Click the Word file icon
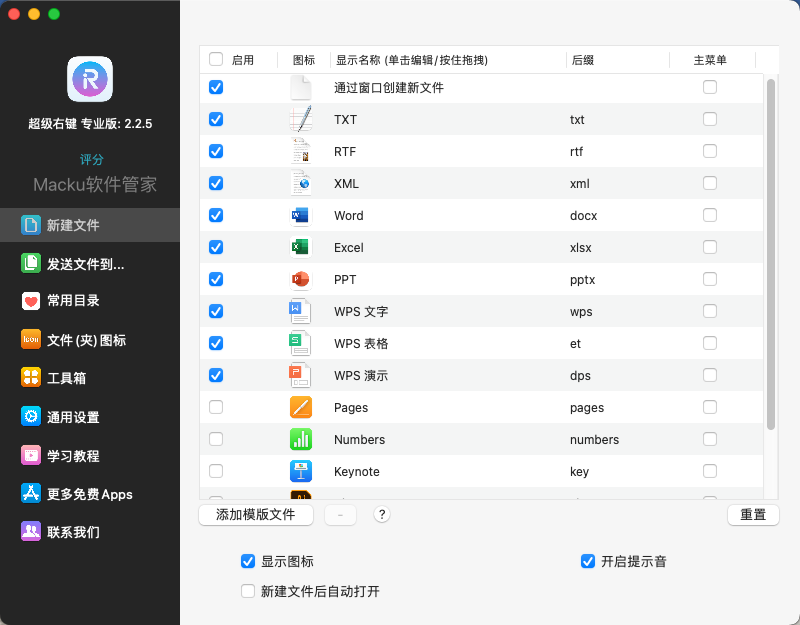The height and width of the screenshot is (625, 800). coord(300,216)
